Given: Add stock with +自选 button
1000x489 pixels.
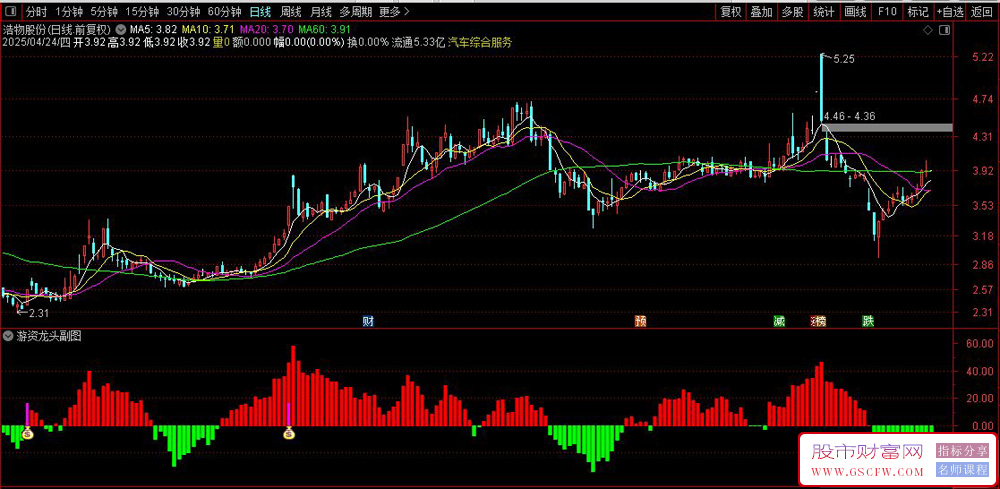Looking at the screenshot, I should pos(950,11).
